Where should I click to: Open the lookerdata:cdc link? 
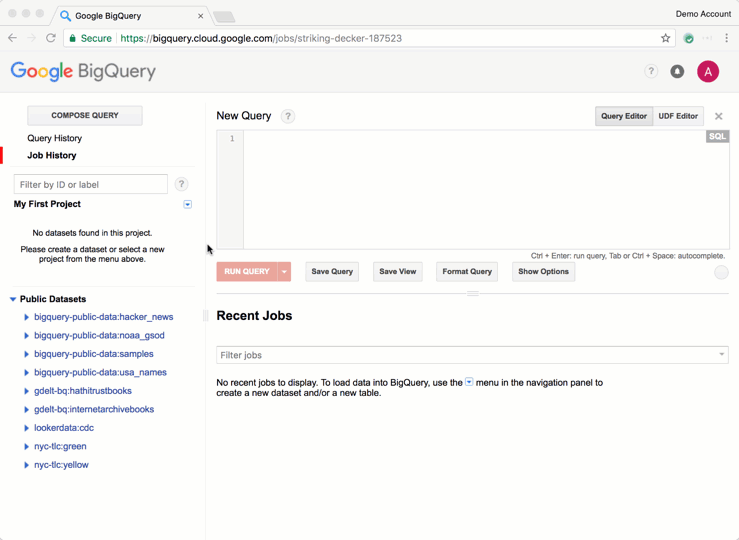64,428
